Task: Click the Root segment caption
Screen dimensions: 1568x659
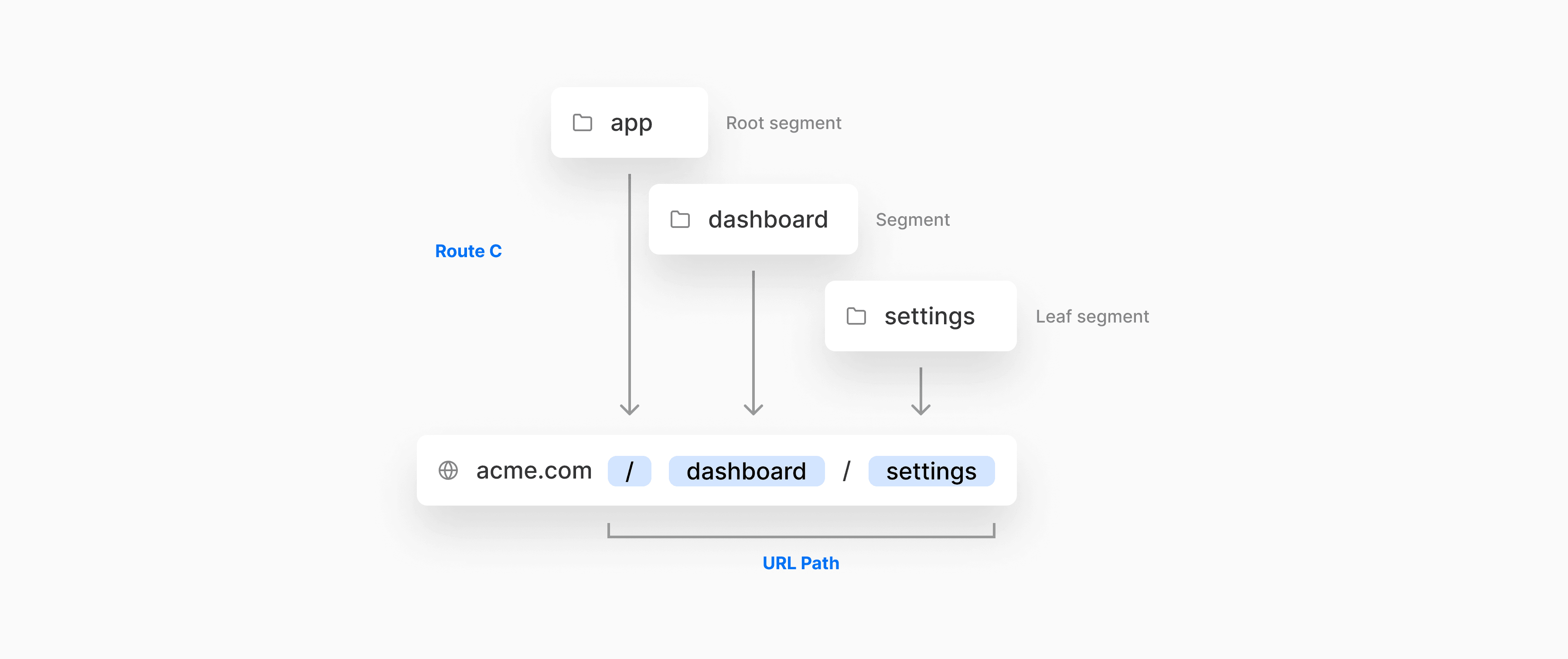Action: 784,123
